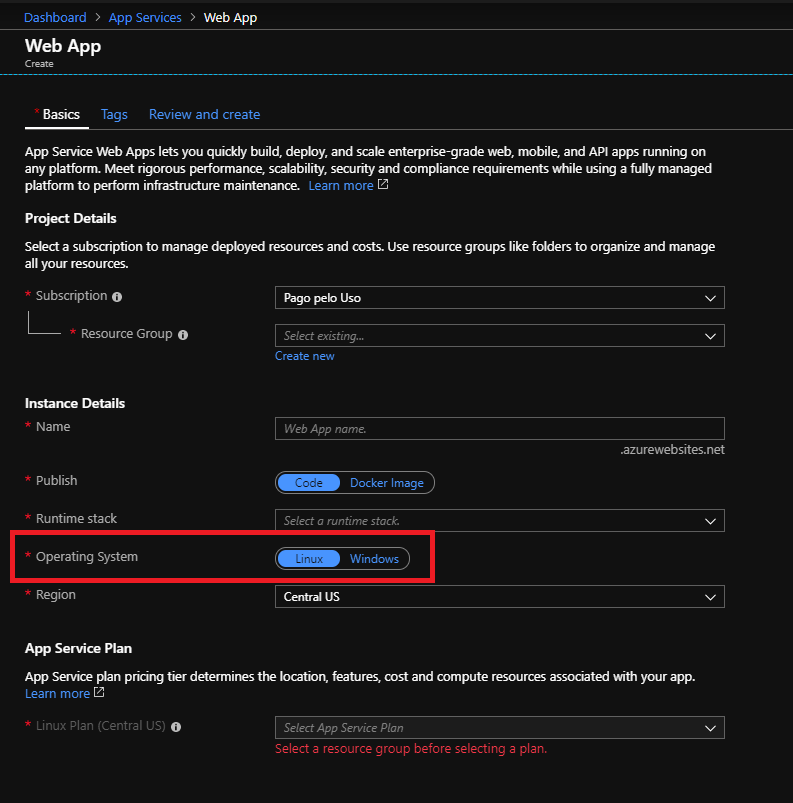Navigate to Dashboard in the breadcrumb
793x803 pixels.
point(55,17)
